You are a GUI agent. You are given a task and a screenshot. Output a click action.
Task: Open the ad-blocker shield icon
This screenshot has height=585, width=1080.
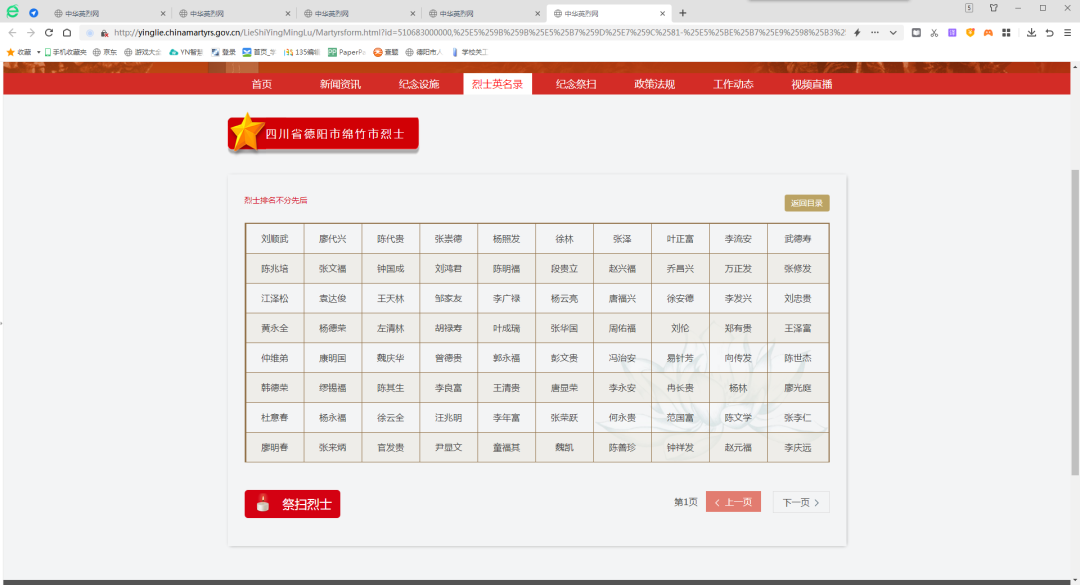(970, 31)
